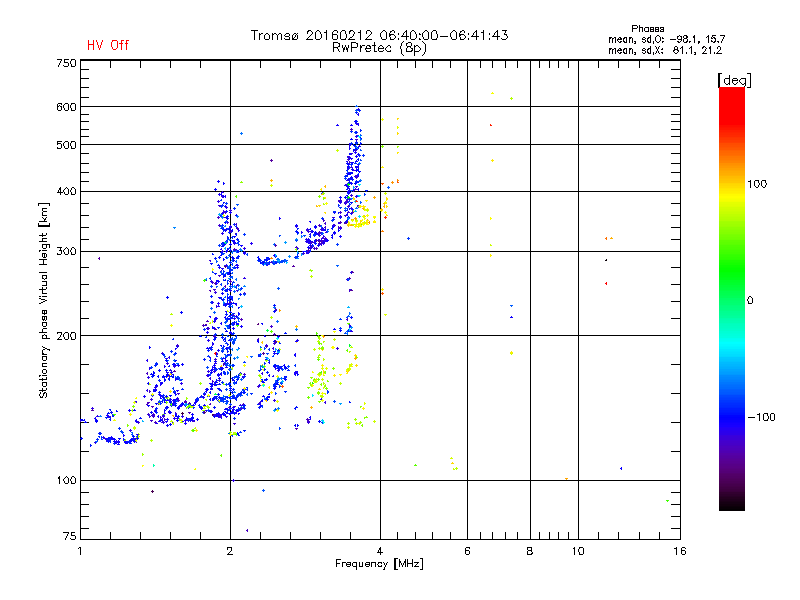800x600 pixels.
Task: Click the 4 tick label on frequency axis
Action: pos(380,551)
